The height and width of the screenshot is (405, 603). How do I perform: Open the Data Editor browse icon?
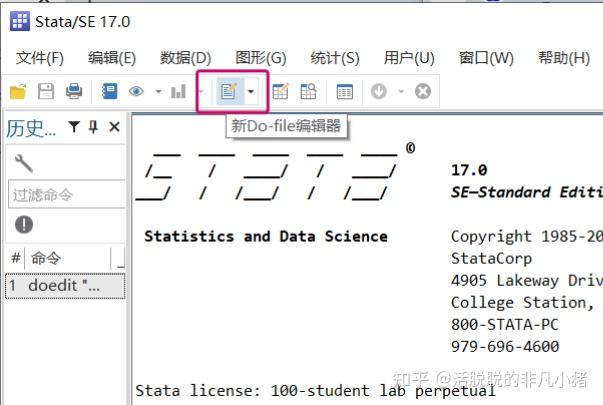click(x=308, y=91)
